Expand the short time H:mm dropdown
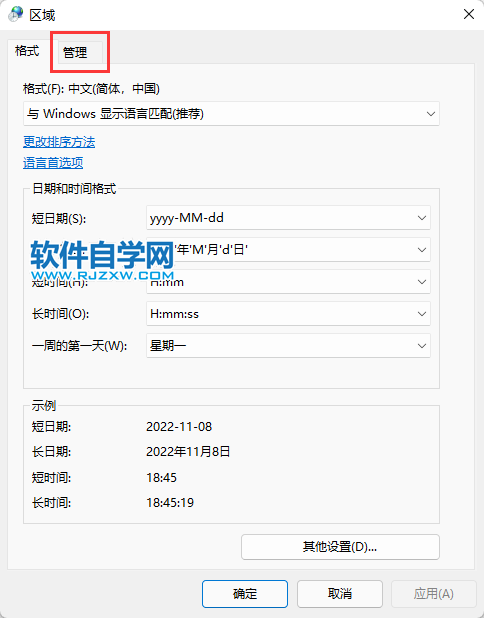 tap(288, 282)
